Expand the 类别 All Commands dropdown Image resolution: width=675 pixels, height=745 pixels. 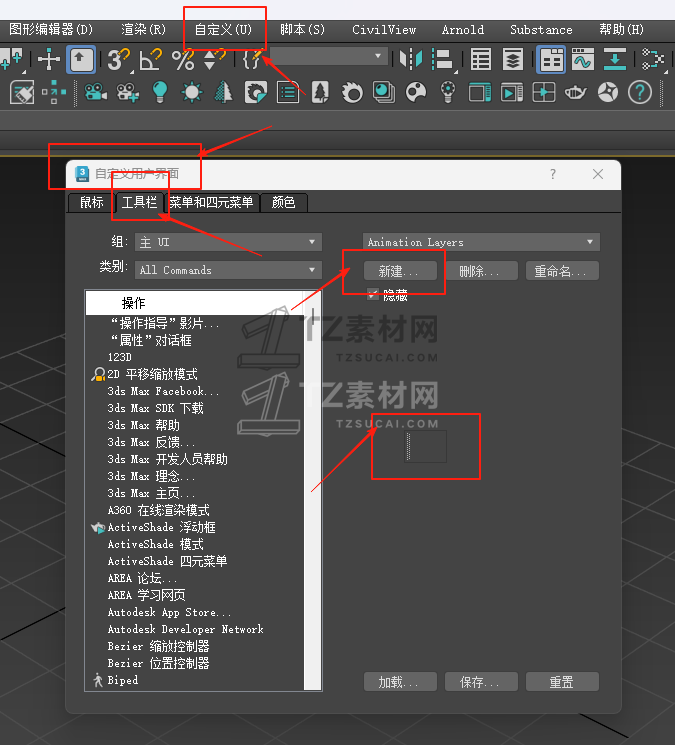click(x=228, y=270)
